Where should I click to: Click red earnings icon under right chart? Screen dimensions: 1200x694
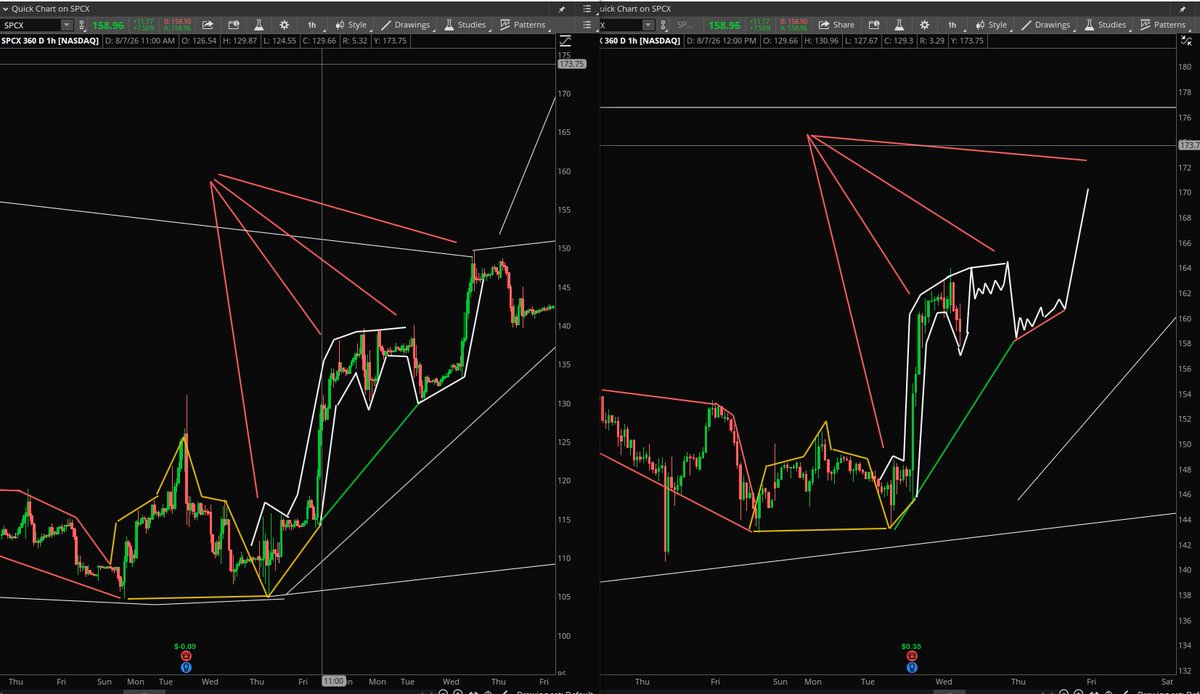click(x=912, y=656)
